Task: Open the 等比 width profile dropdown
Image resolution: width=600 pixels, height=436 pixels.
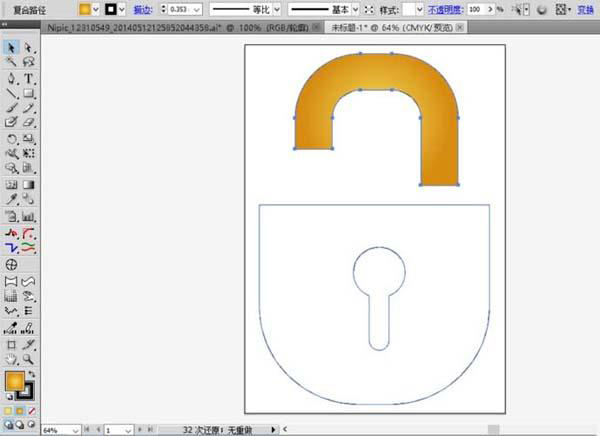Action: (277, 10)
